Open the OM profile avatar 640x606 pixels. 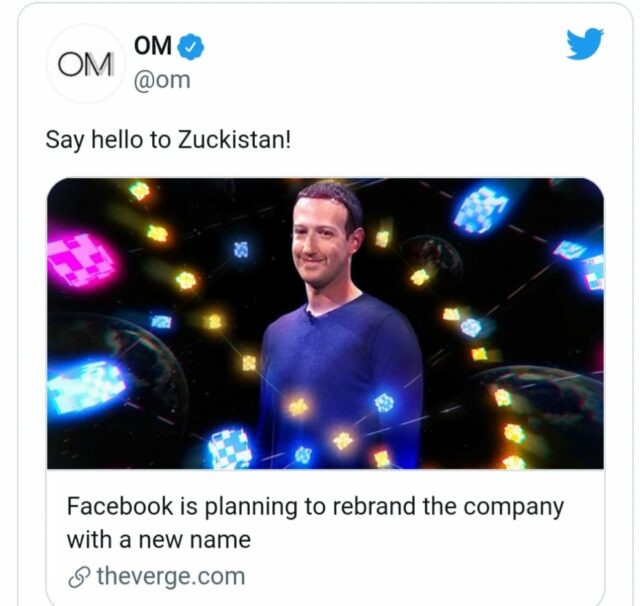tap(86, 64)
